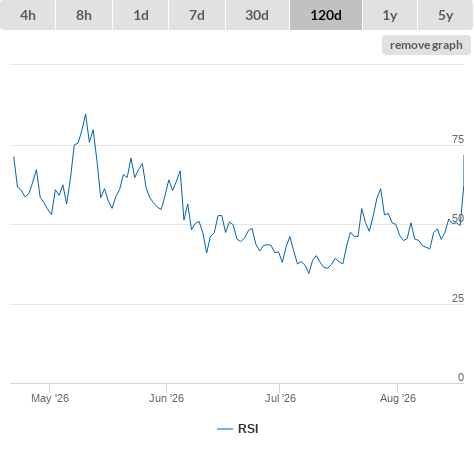This screenshot has width=474, height=455.
Task: Click the highest RSI peak in May
Action: [x=85, y=114]
